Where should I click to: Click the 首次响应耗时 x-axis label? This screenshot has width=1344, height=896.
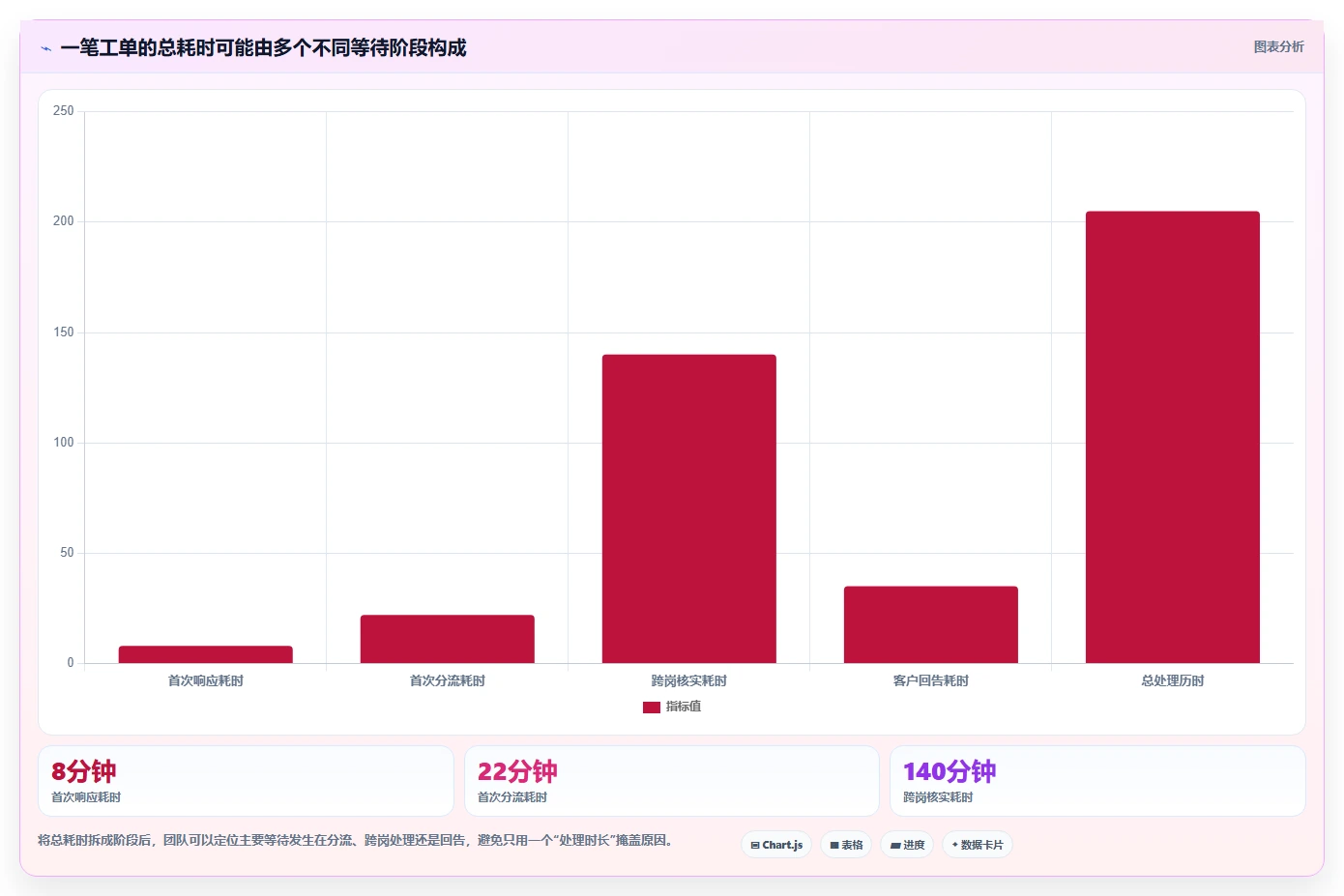206,681
